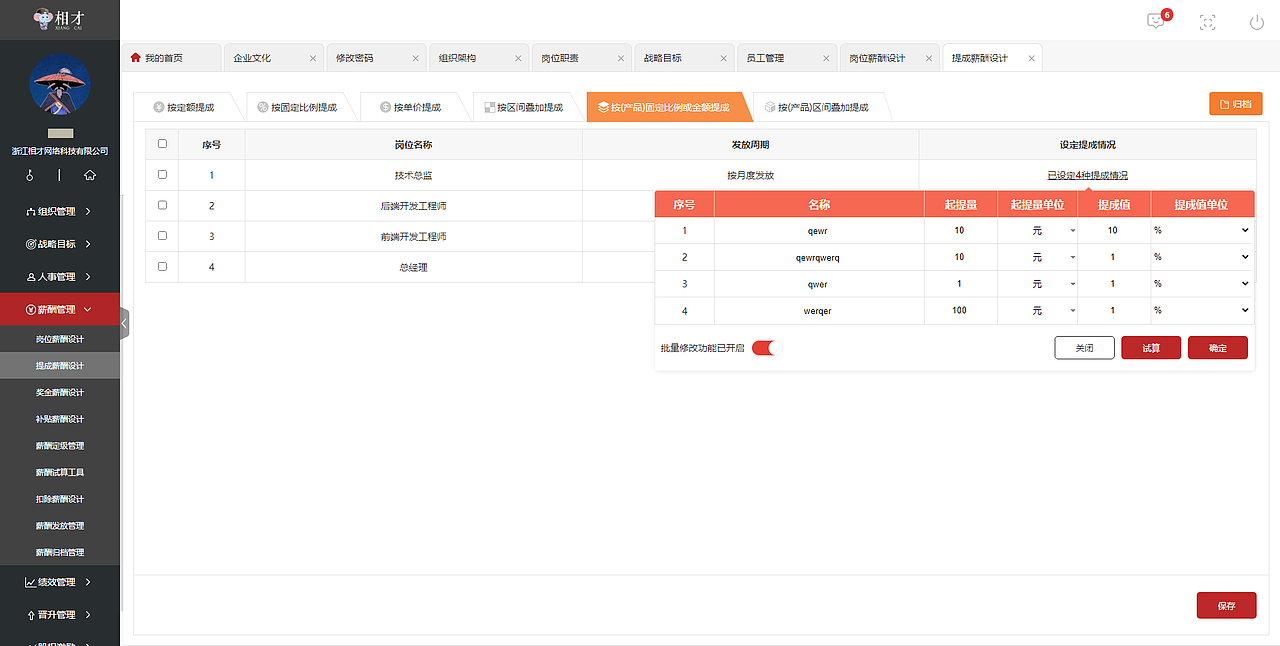
Task: Click the 试算 button
Action: tap(1151, 348)
